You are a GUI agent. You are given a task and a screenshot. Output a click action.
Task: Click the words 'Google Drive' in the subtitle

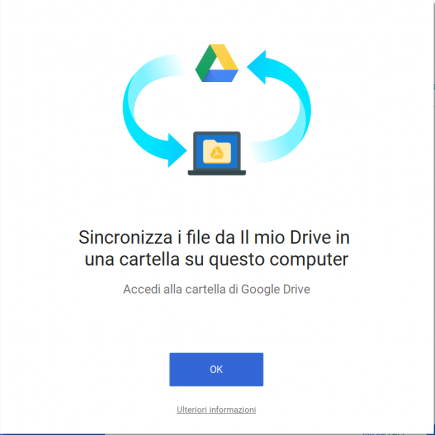[276, 289]
